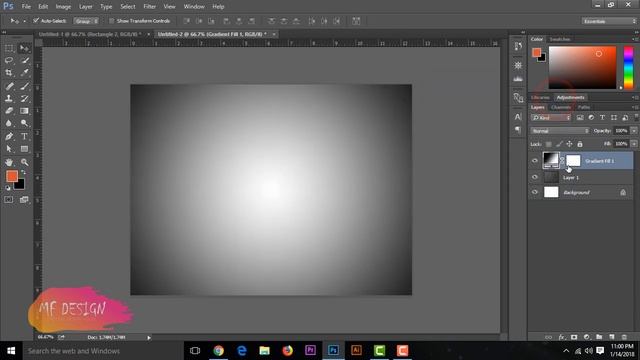
Task: Select the Hand tool
Action: coord(9,162)
